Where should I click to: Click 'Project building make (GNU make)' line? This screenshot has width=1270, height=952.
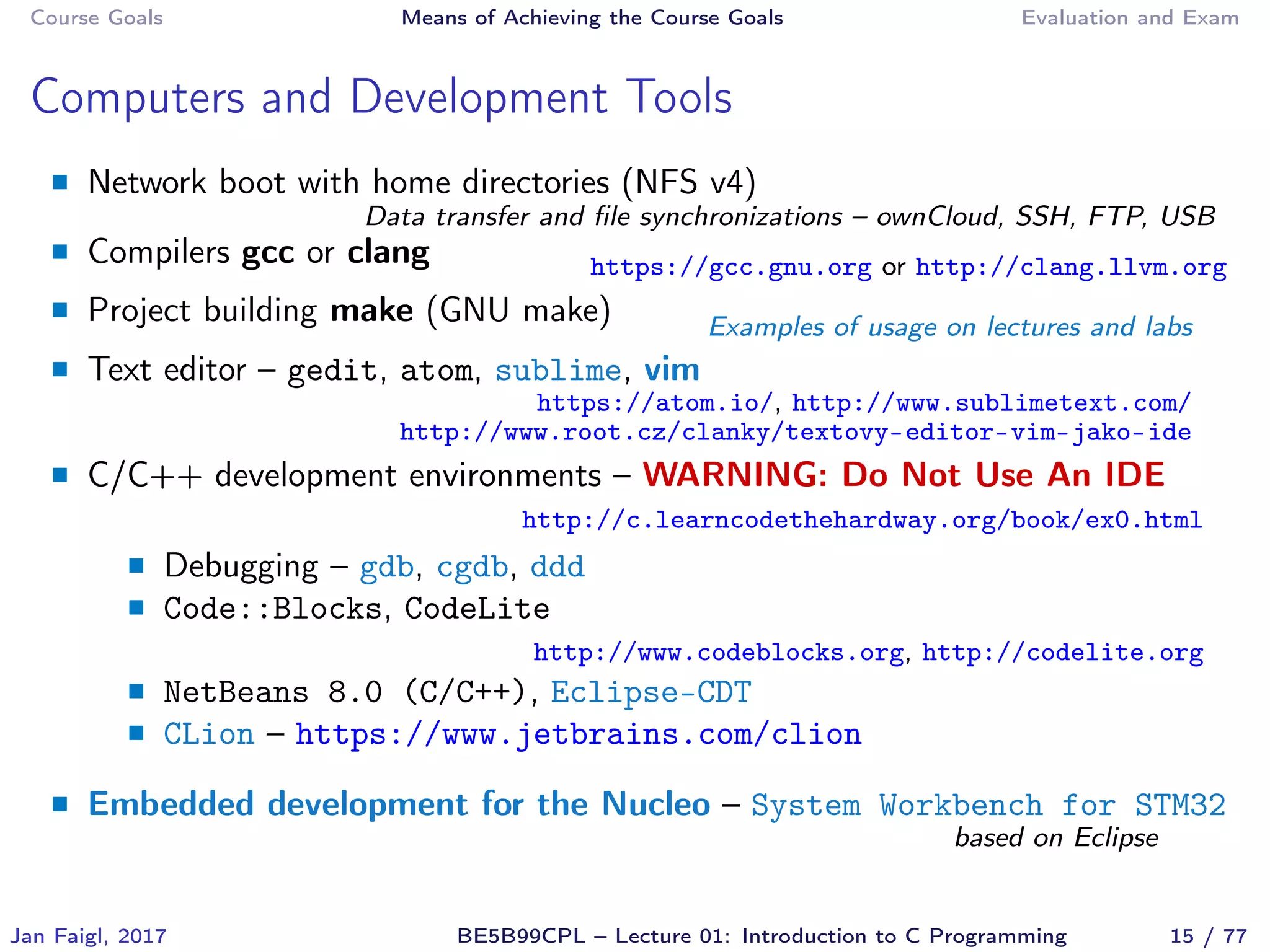click(349, 310)
